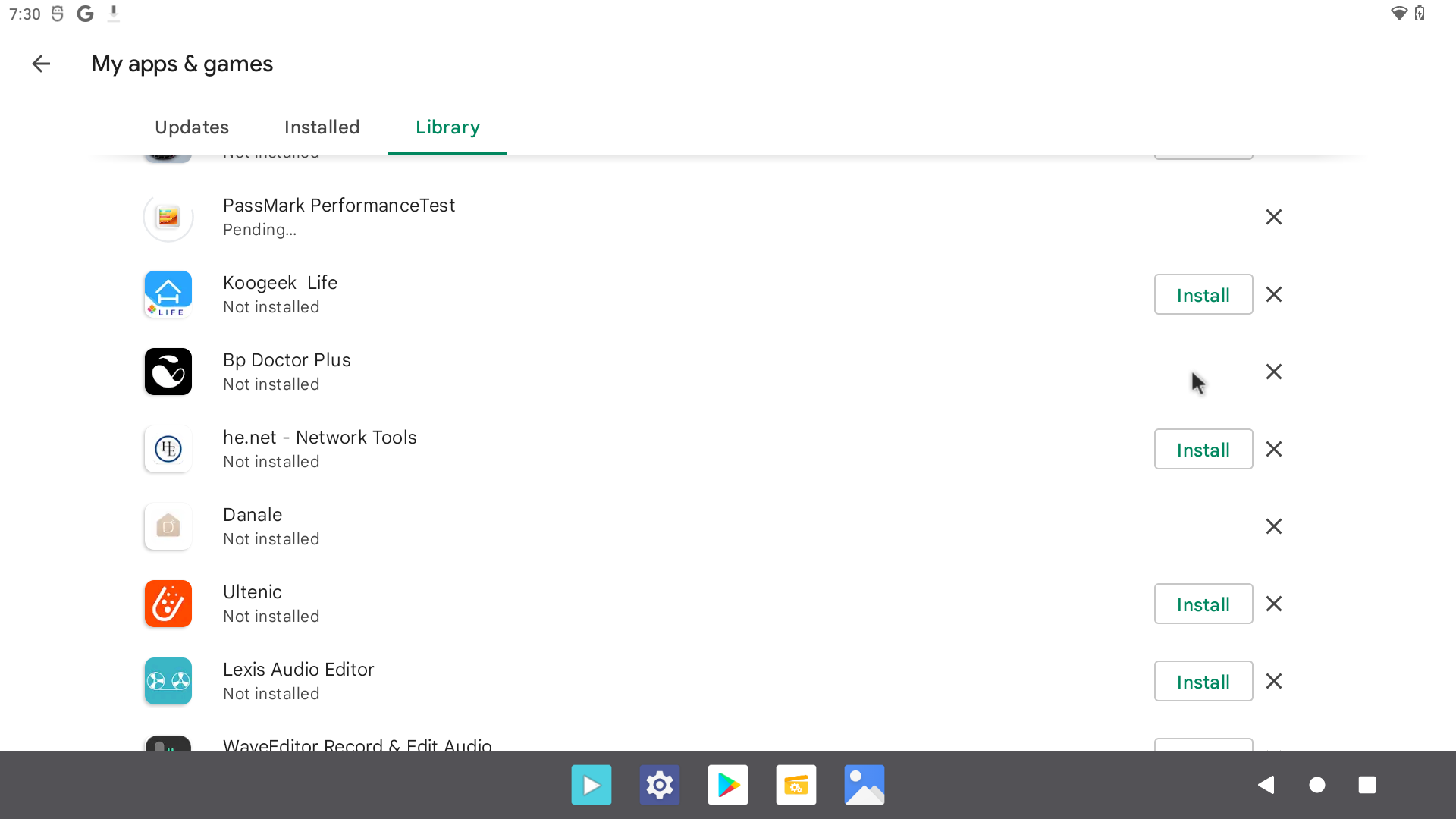
Task: Open the Koogeek Life app icon
Action: click(168, 294)
